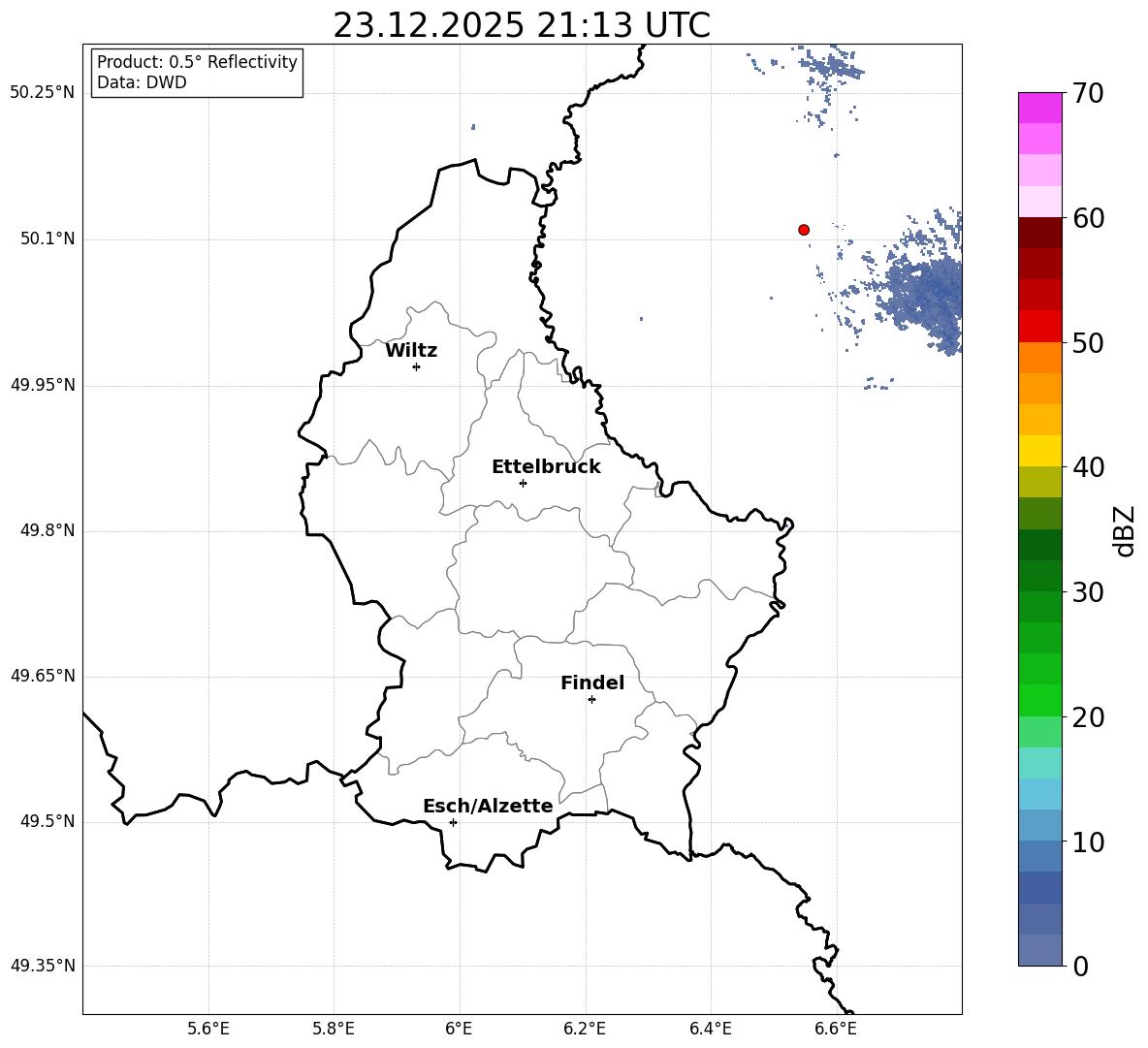The width and height of the screenshot is (1148, 1048).
Task: Click the 50.25°N latitude label
Action: [x=43, y=93]
